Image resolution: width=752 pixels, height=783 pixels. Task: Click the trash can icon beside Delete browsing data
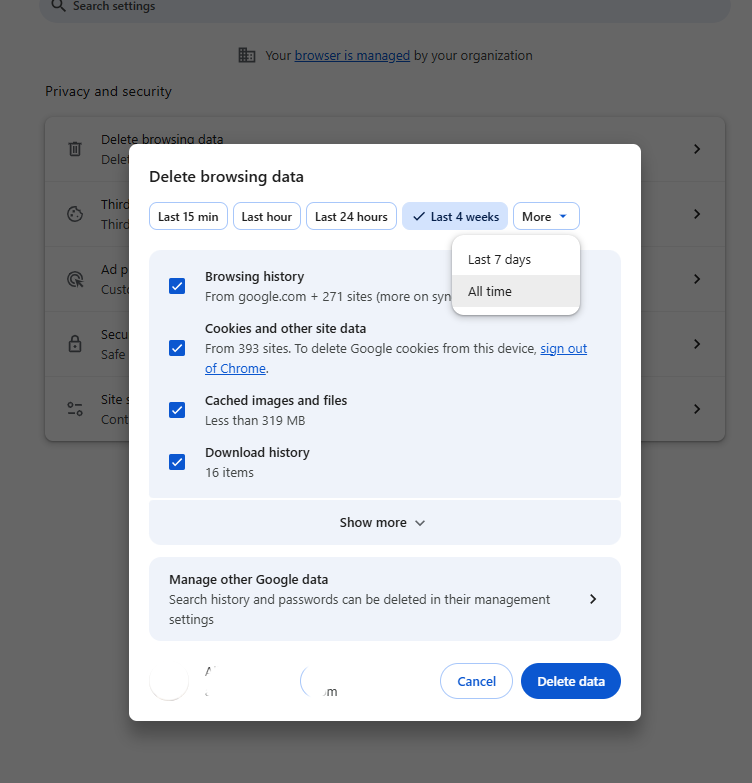[x=75, y=149]
